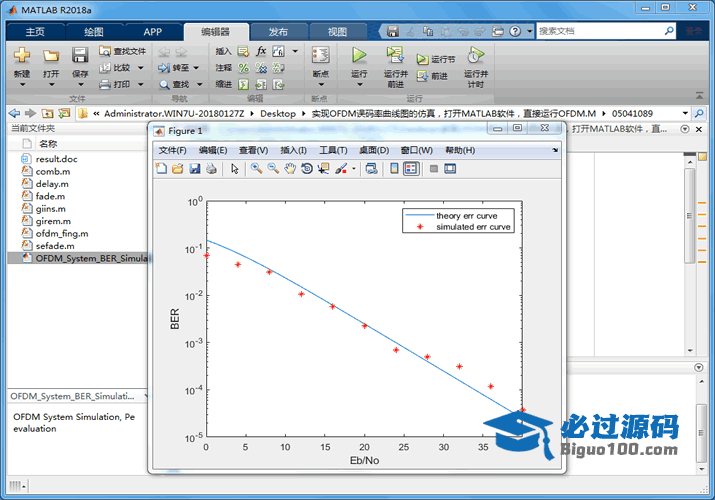Open the editor panel actions dropdown
This screenshot has width=715, height=500.
[684, 129]
